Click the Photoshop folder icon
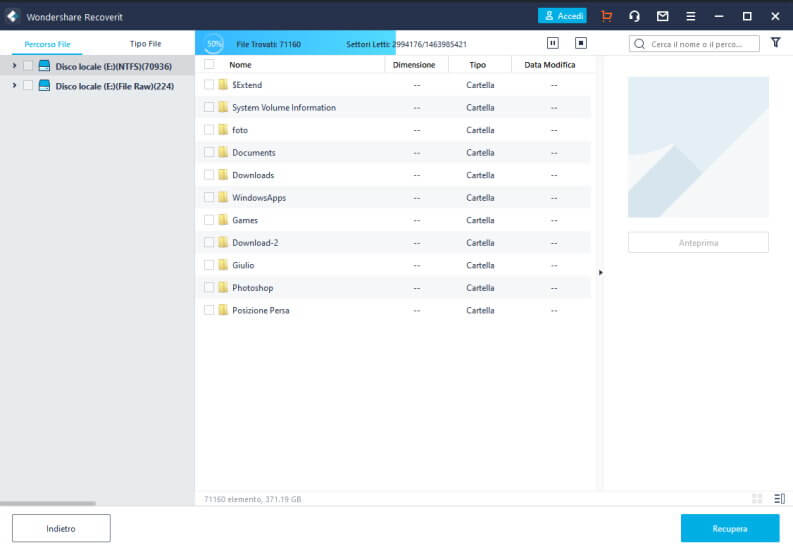The width and height of the screenshot is (793, 550). tap(223, 287)
